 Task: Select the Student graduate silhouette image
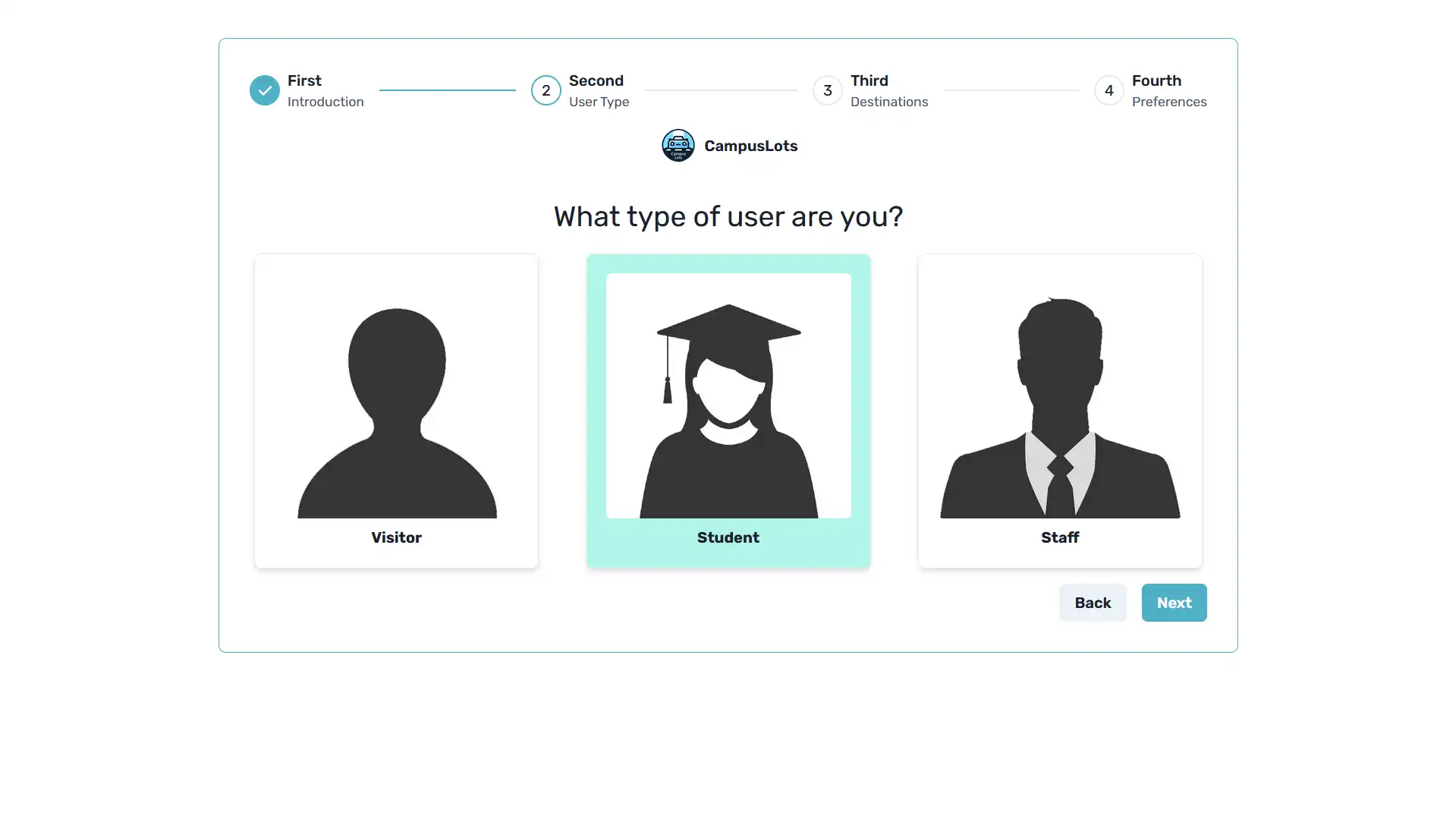[x=728, y=396]
